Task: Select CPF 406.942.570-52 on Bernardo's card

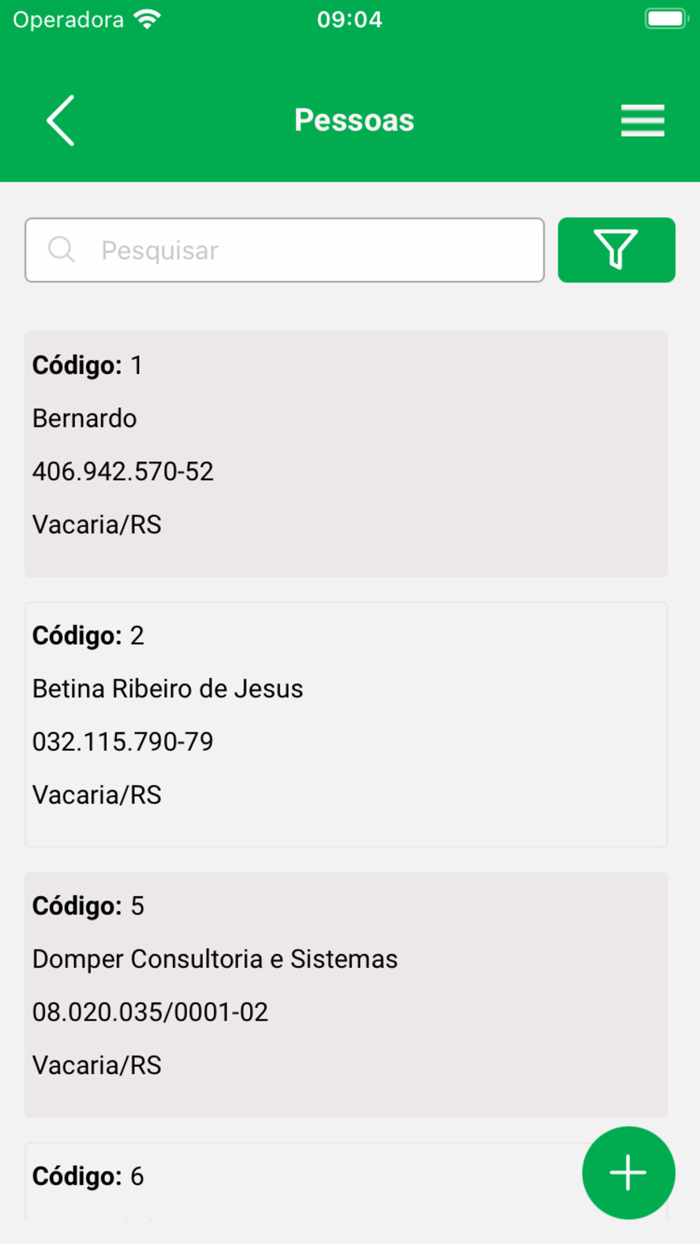Action: click(x=122, y=471)
